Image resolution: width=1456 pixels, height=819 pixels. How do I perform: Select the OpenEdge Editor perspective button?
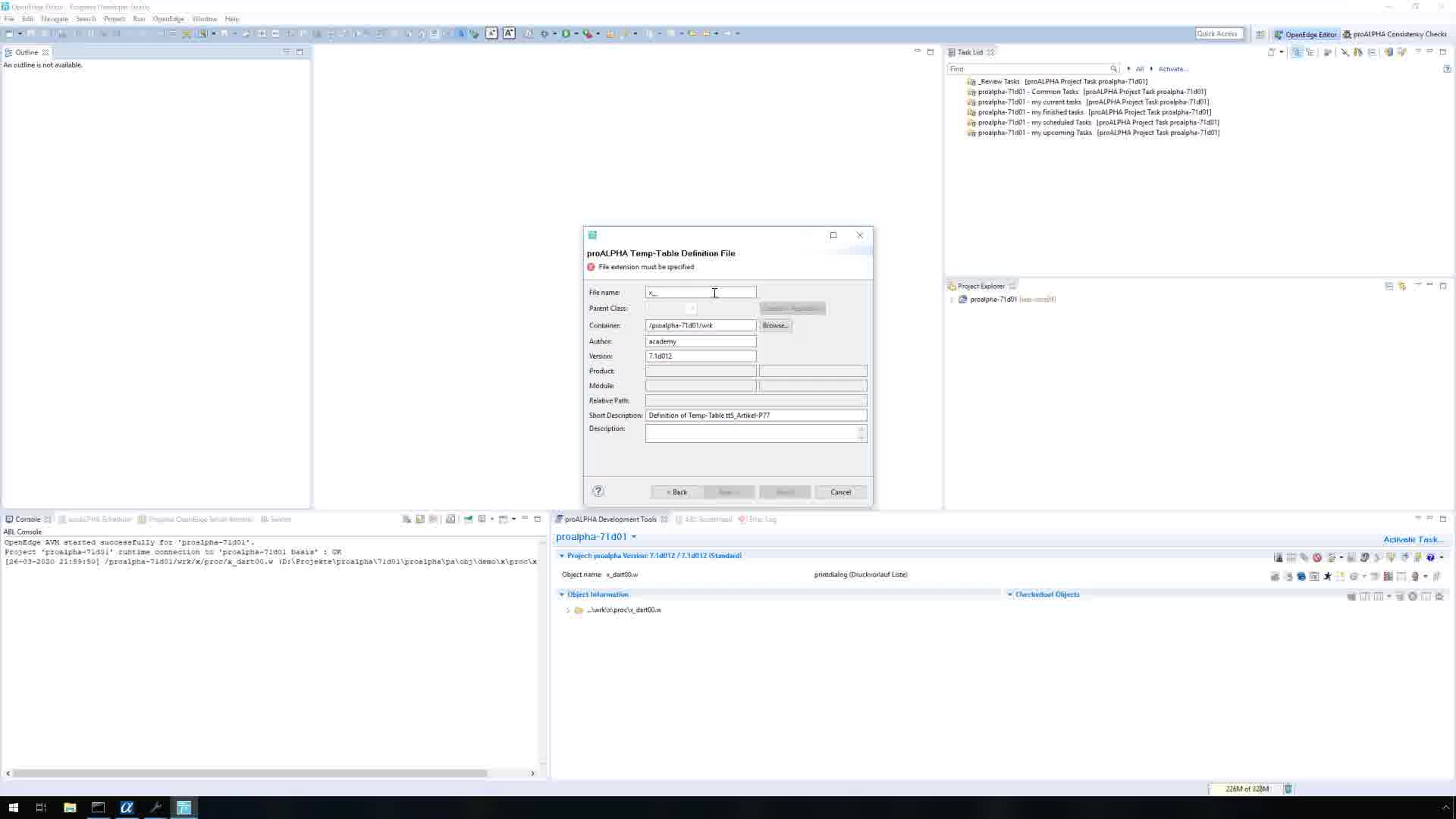1306,34
